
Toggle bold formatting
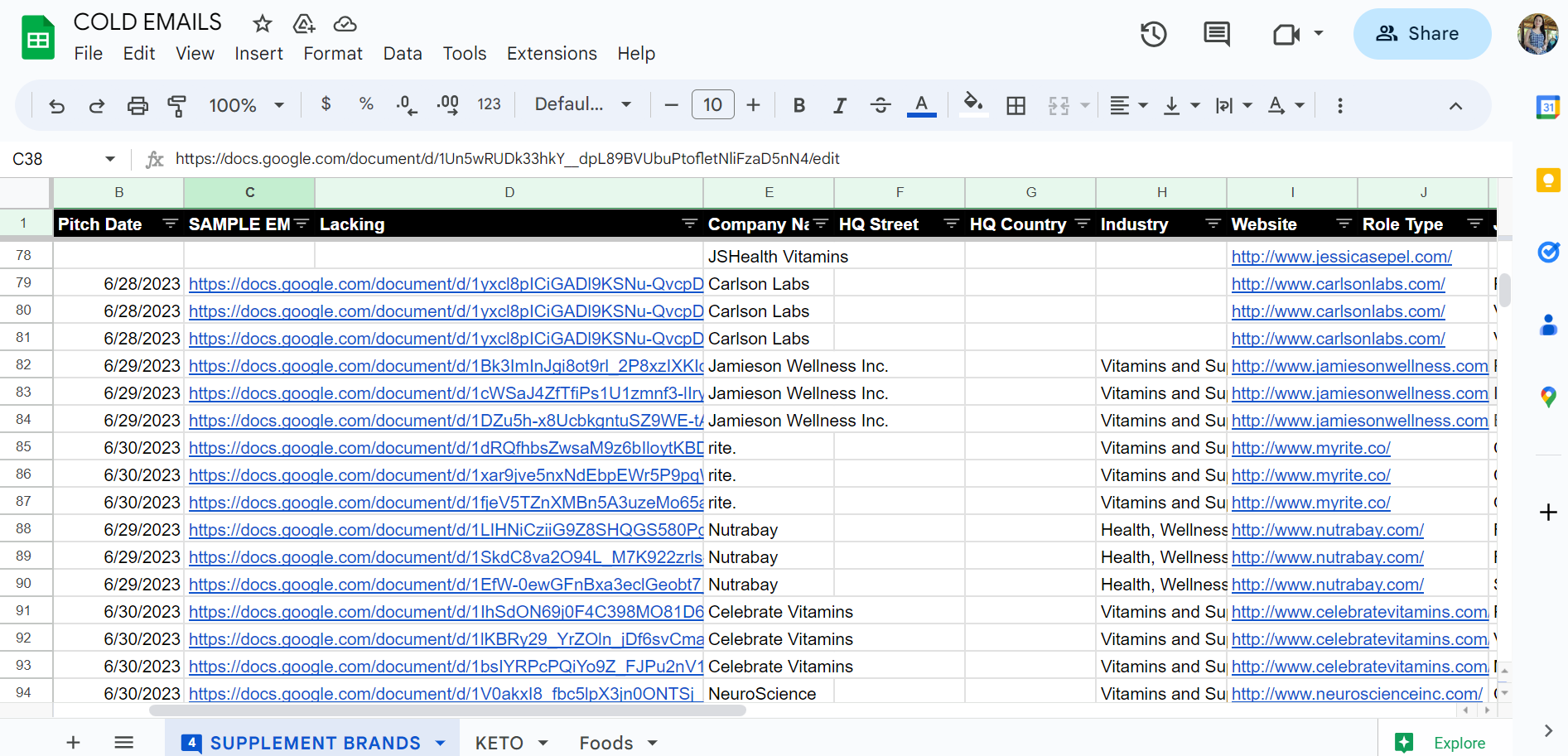pyautogui.click(x=799, y=105)
